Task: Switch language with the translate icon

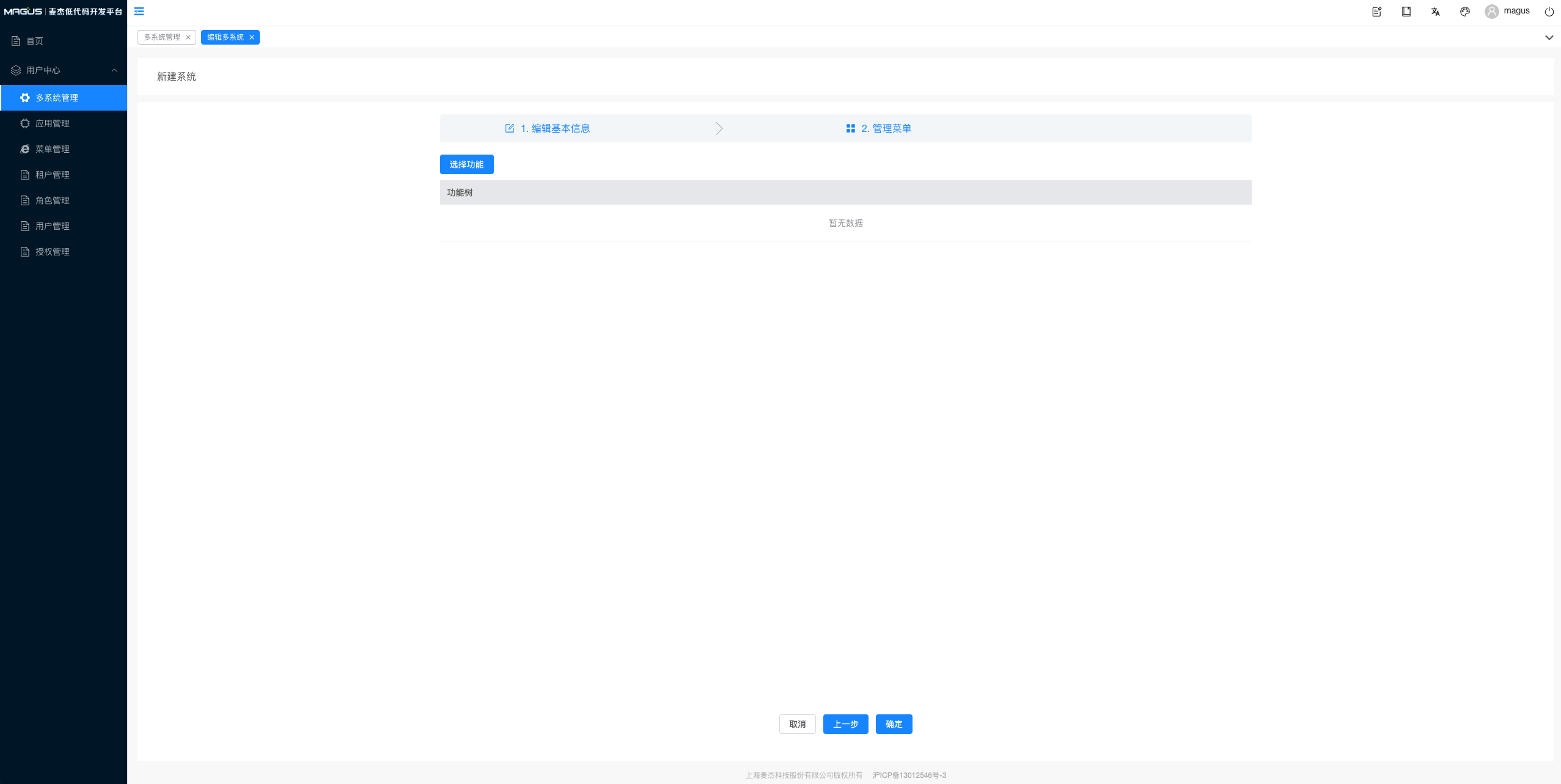Action: pyautogui.click(x=1435, y=12)
